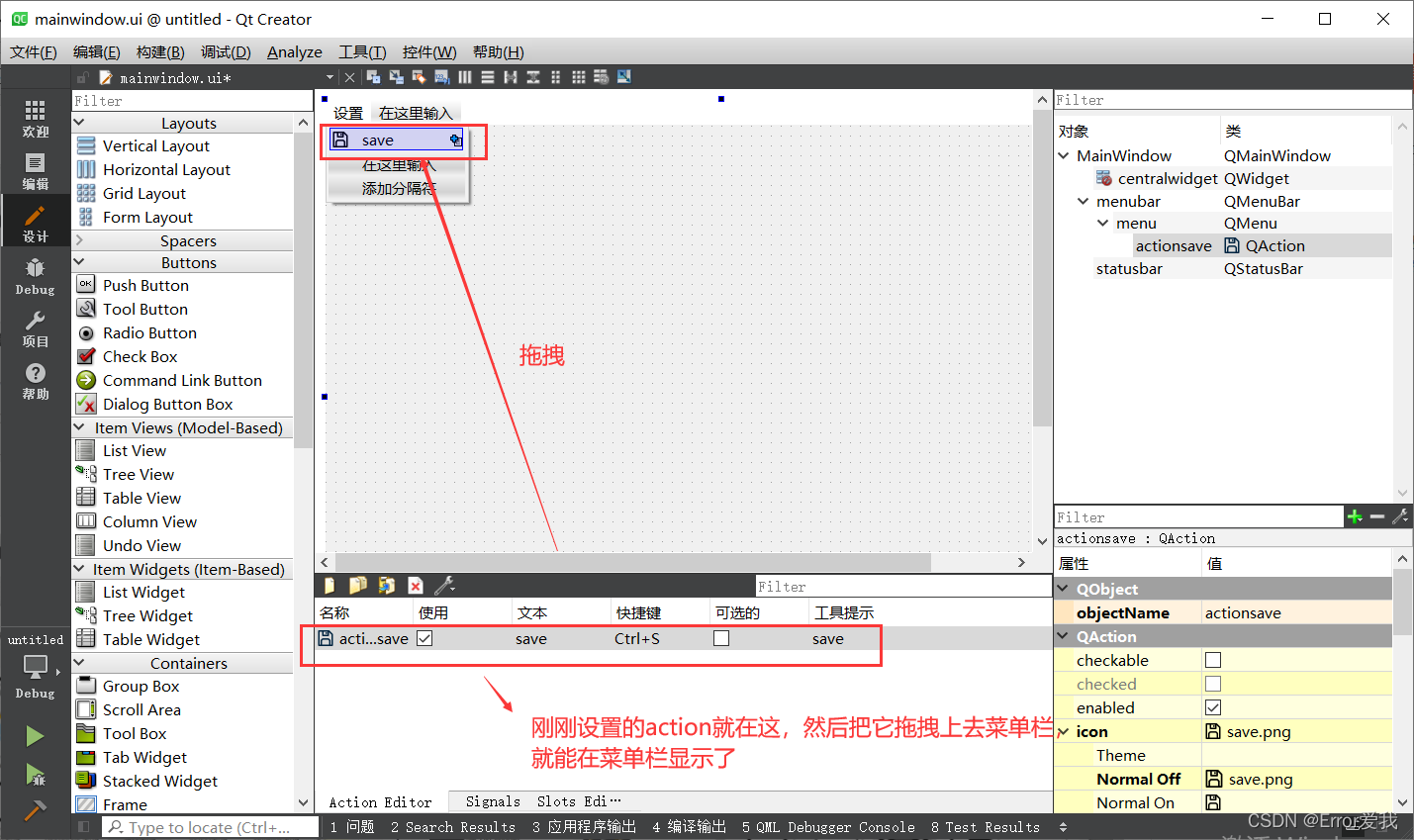The height and width of the screenshot is (840, 1414).
Task: Open the 文件(F) menu
Action: point(34,51)
